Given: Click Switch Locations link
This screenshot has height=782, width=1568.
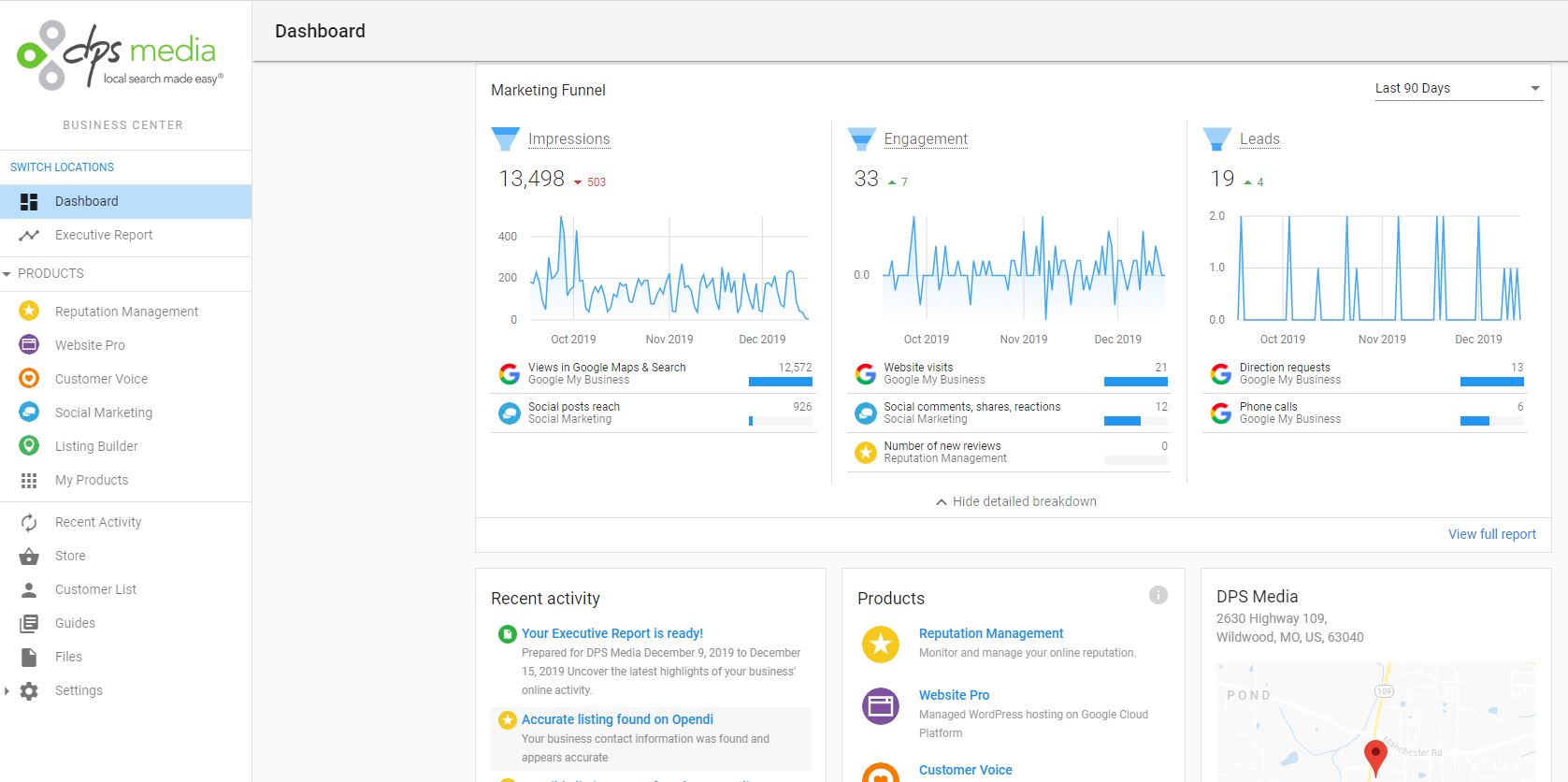Looking at the screenshot, I should pyautogui.click(x=62, y=167).
